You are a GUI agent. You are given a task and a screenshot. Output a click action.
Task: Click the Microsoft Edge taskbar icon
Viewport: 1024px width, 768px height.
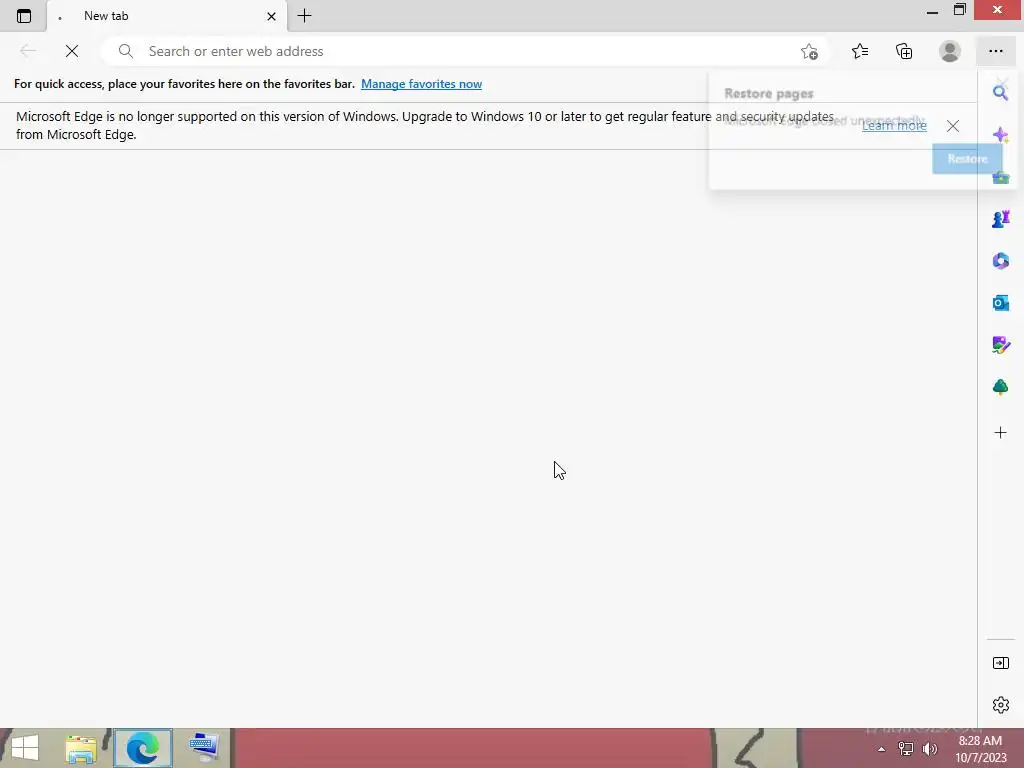(x=143, y=748)
